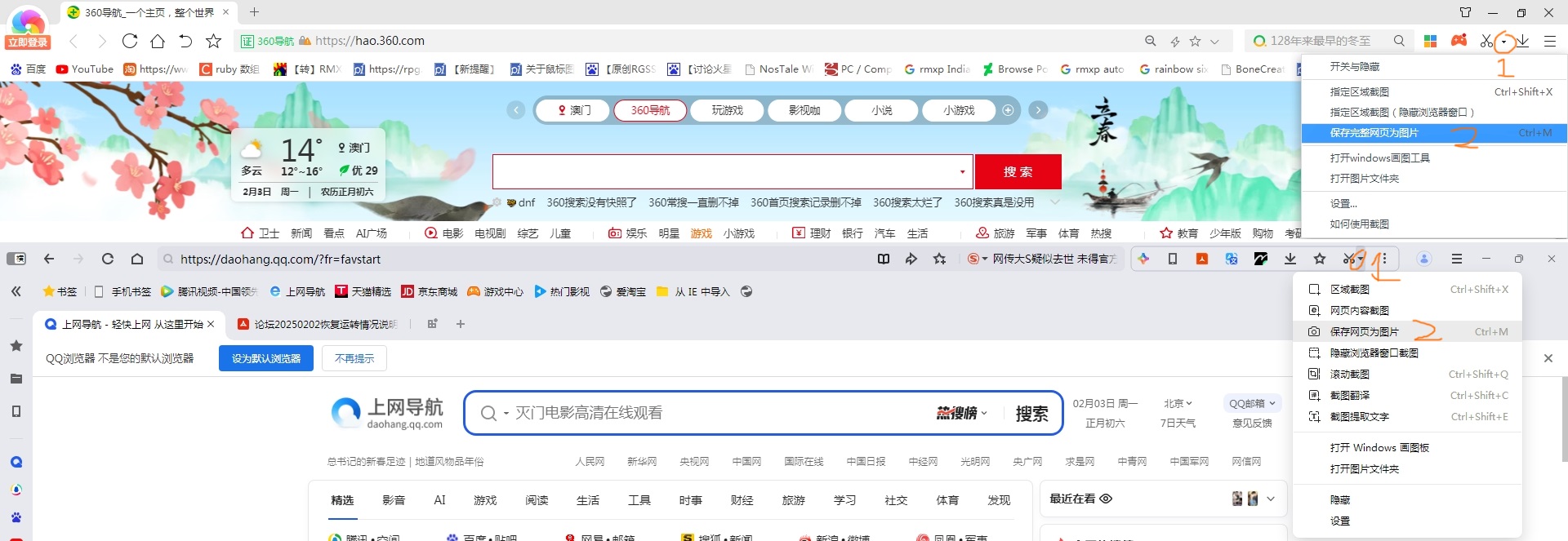The image size is (1568, 541).
Task: Click the QQ browser three-dot more tools icon
Action: [1383, 259]
